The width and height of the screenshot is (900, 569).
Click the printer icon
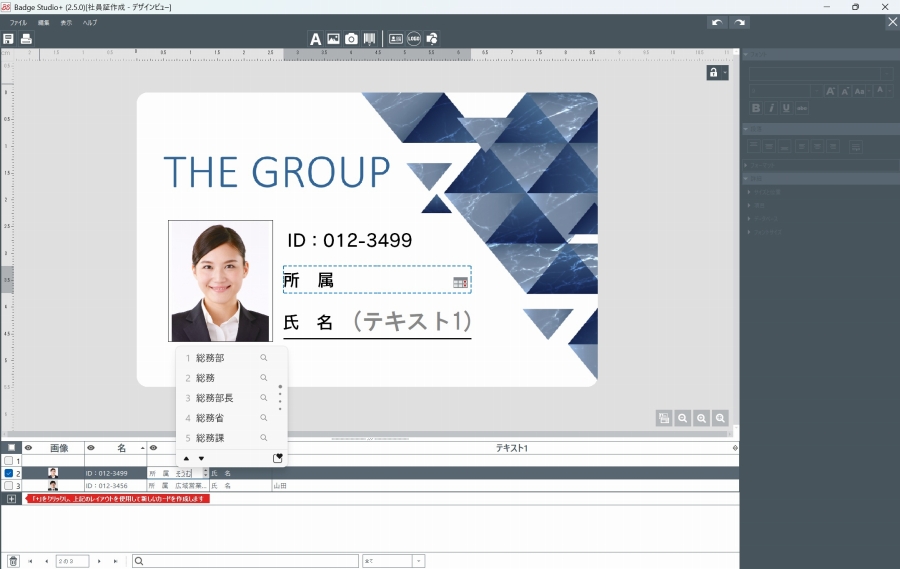coord(26,39)
